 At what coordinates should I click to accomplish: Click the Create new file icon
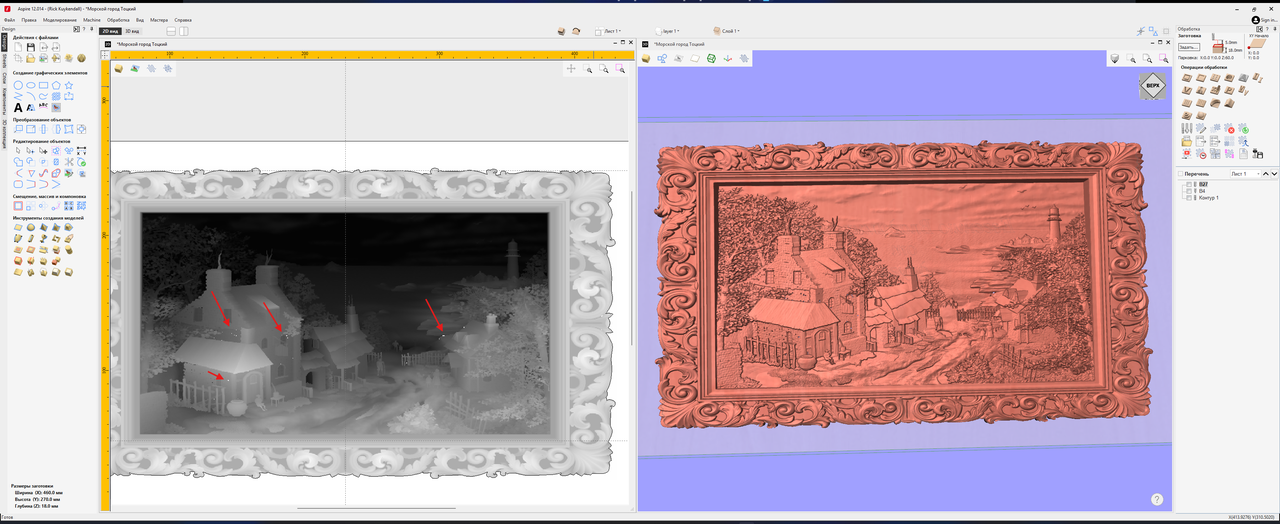point(18,47)
